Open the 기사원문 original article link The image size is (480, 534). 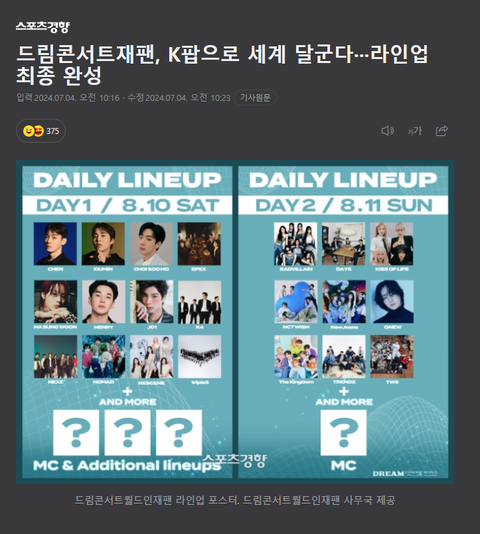click(255, 98)
